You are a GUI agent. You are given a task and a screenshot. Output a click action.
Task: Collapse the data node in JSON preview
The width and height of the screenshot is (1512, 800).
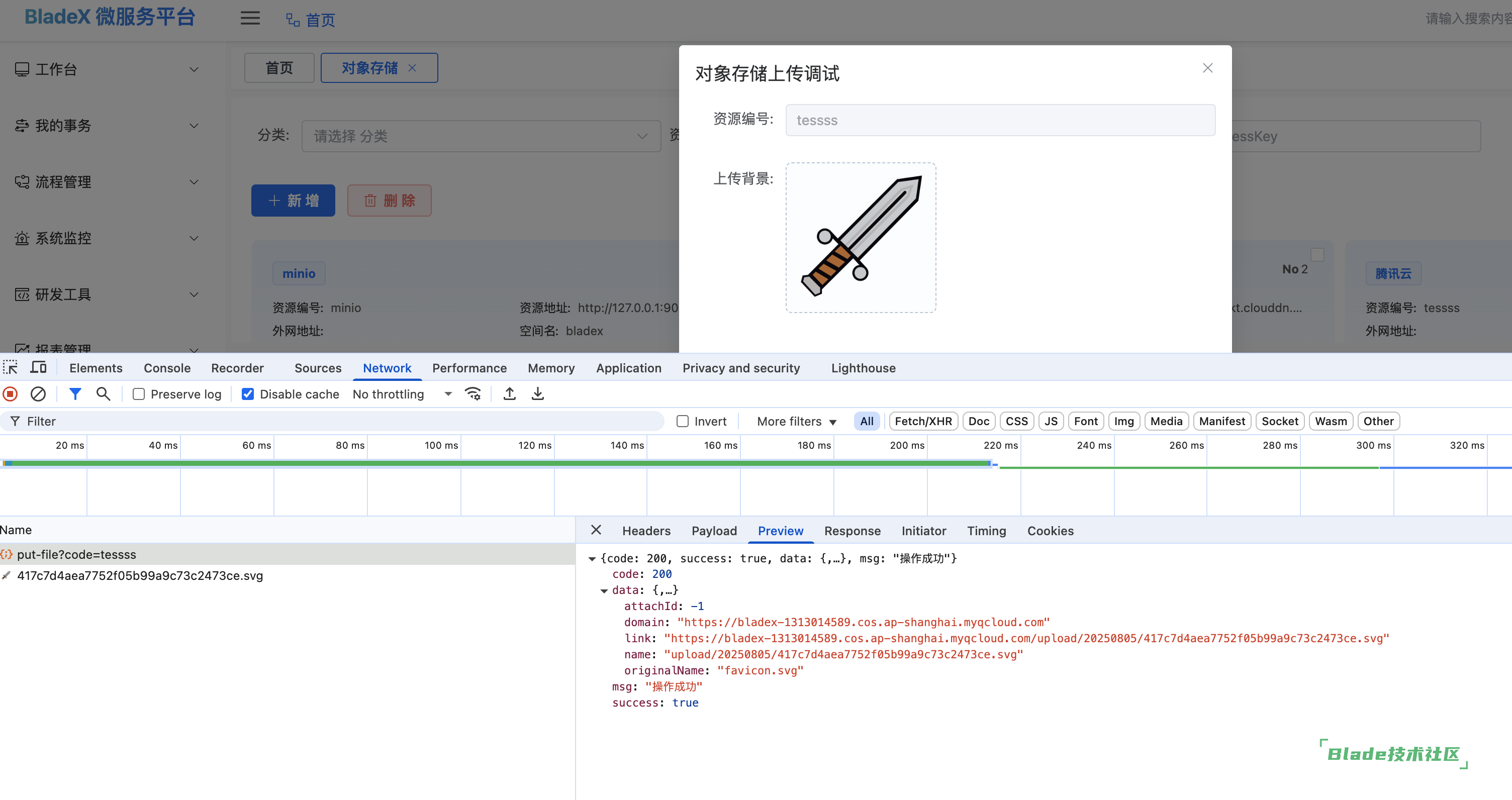coord(603,590)
